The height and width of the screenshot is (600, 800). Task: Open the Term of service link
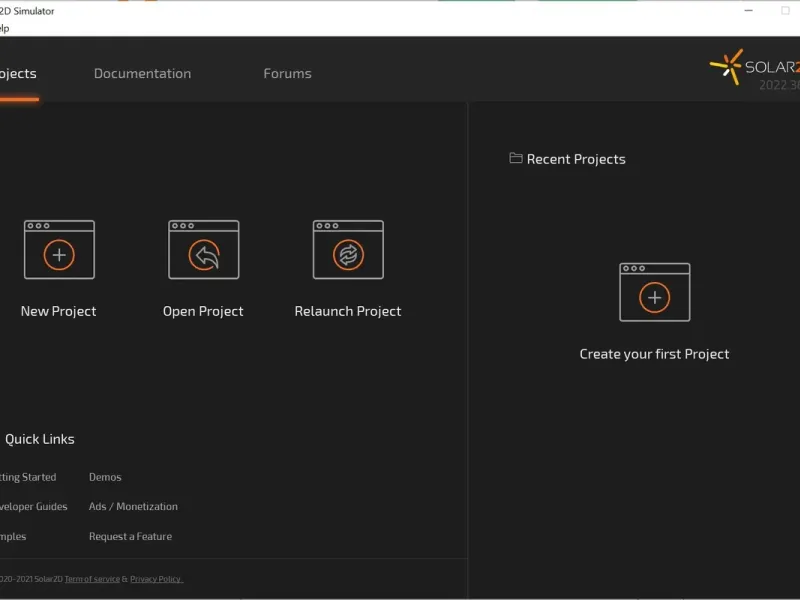92,579
